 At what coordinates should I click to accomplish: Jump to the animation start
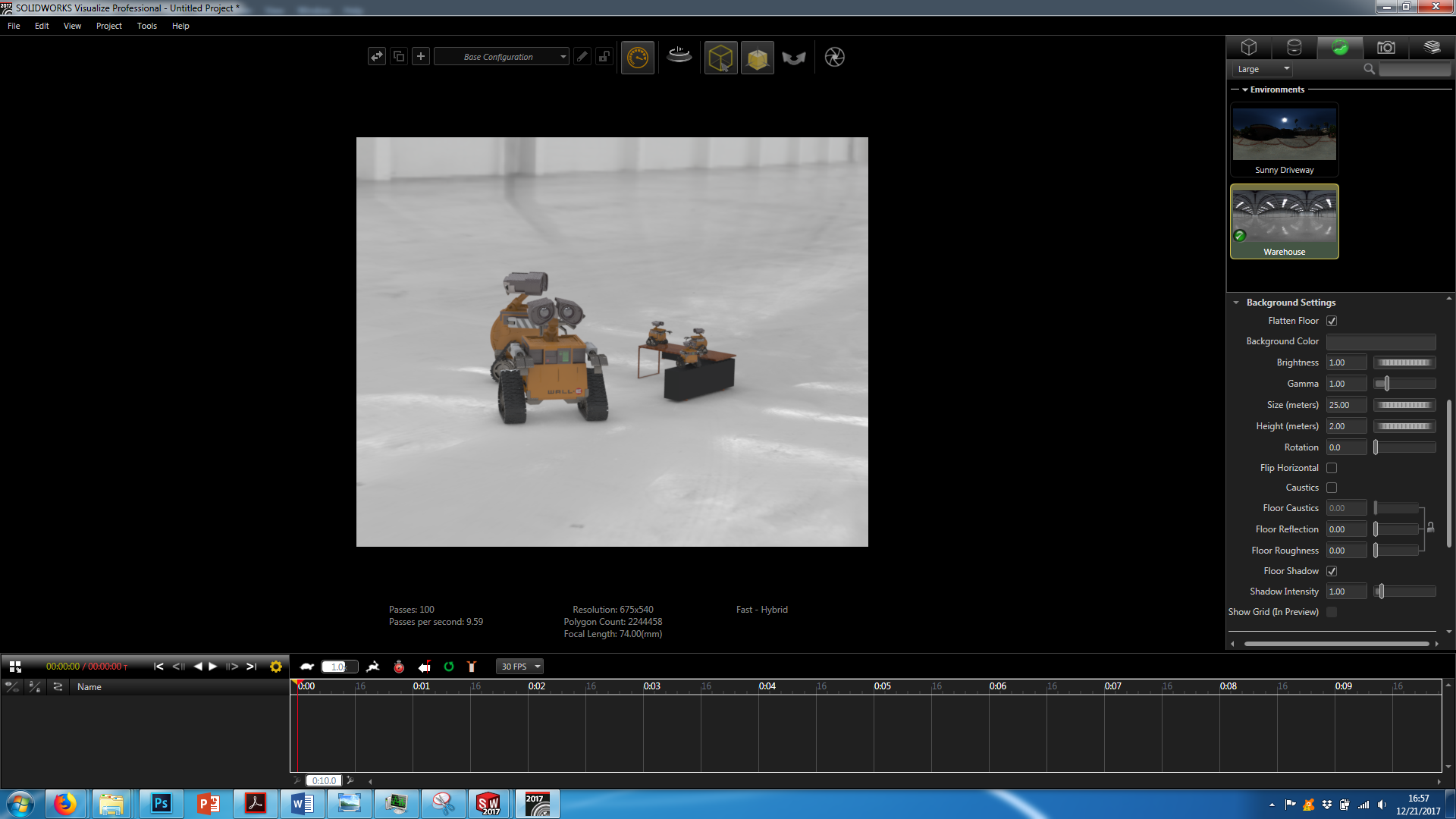pos(158,667)
